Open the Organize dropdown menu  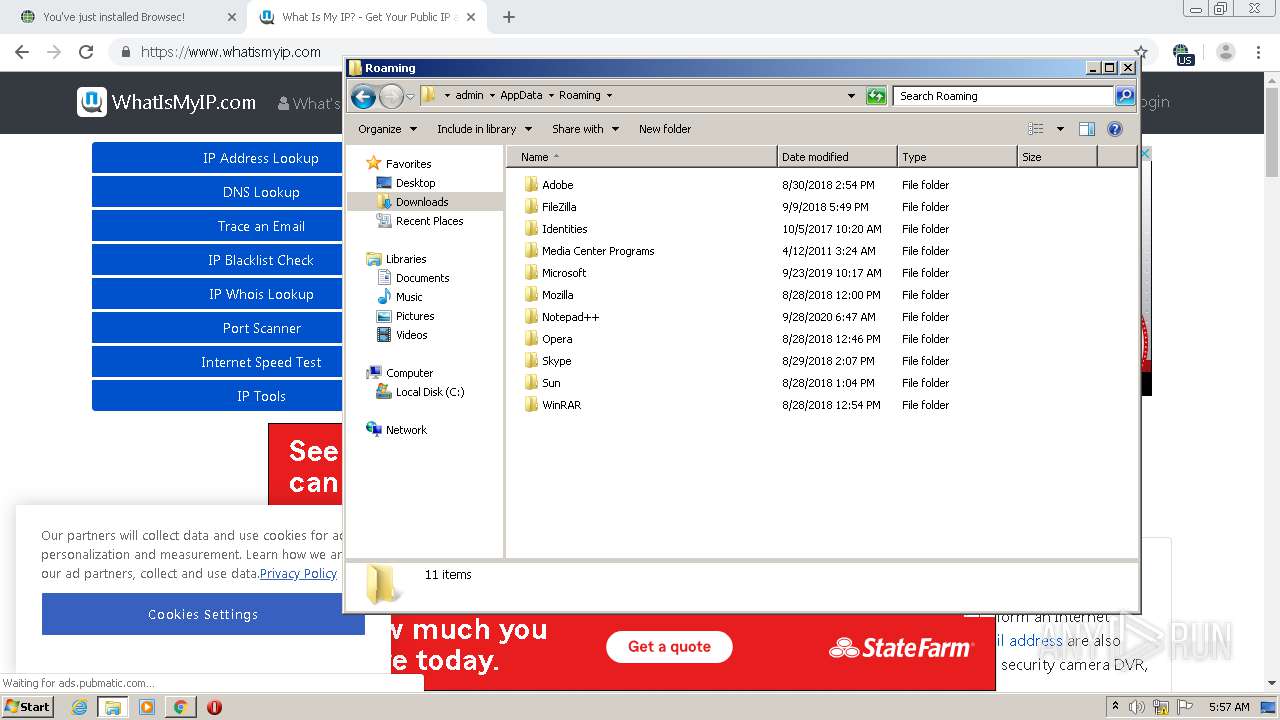click(x=387, y=129)
